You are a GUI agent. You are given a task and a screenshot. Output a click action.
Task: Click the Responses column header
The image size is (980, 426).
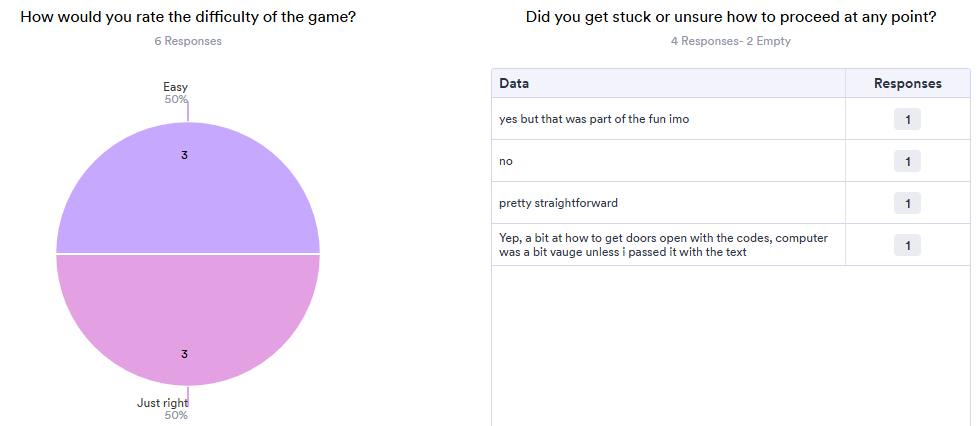(x=908, y=83)
